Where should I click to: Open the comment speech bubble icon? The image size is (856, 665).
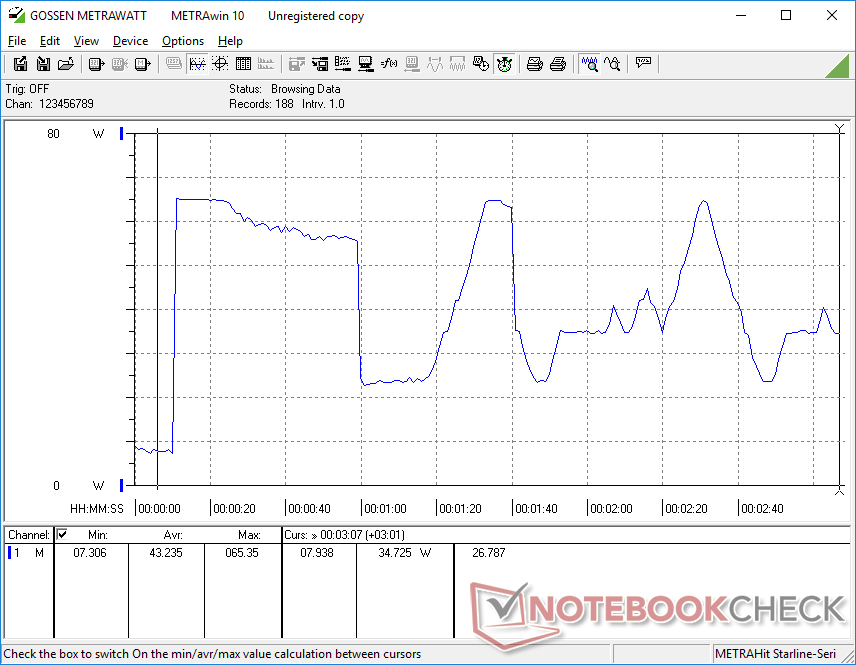(x=643, y=63)
